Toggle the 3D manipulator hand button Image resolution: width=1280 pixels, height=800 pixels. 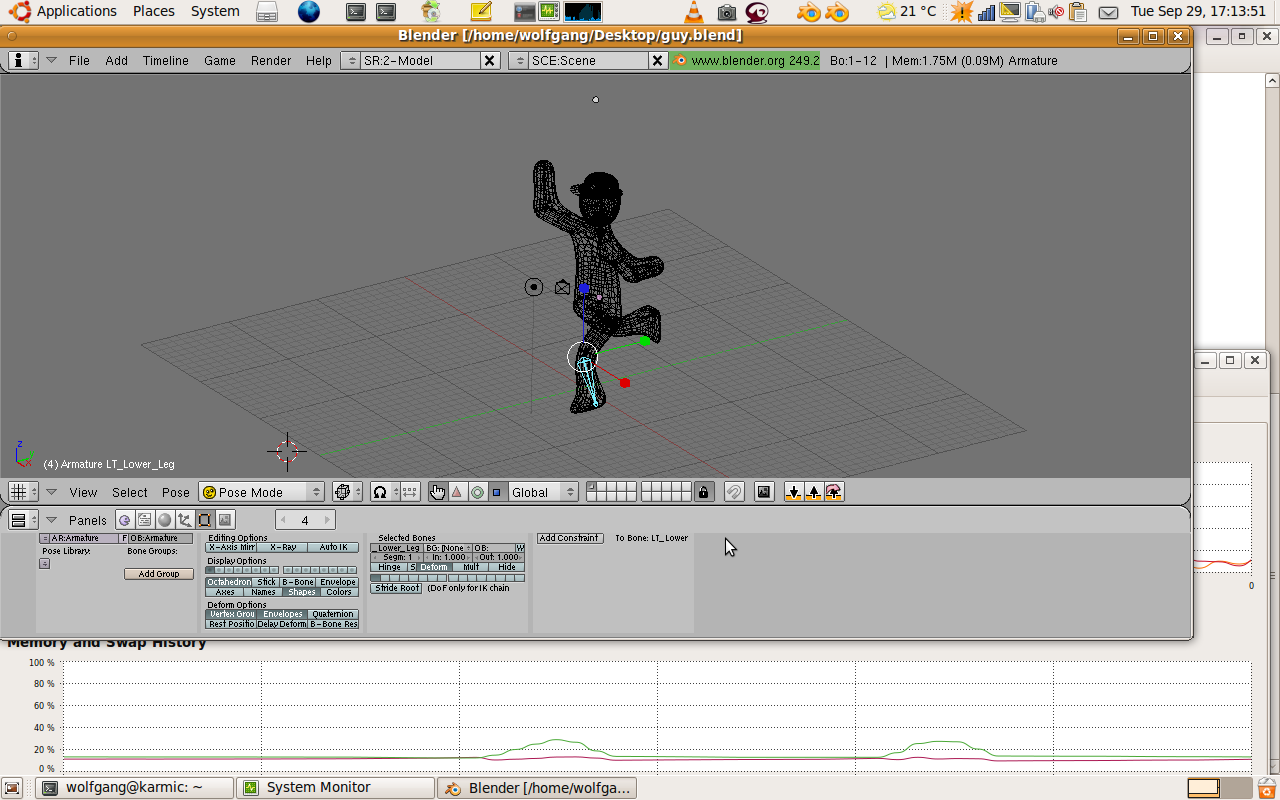click(x=437, y=492)
